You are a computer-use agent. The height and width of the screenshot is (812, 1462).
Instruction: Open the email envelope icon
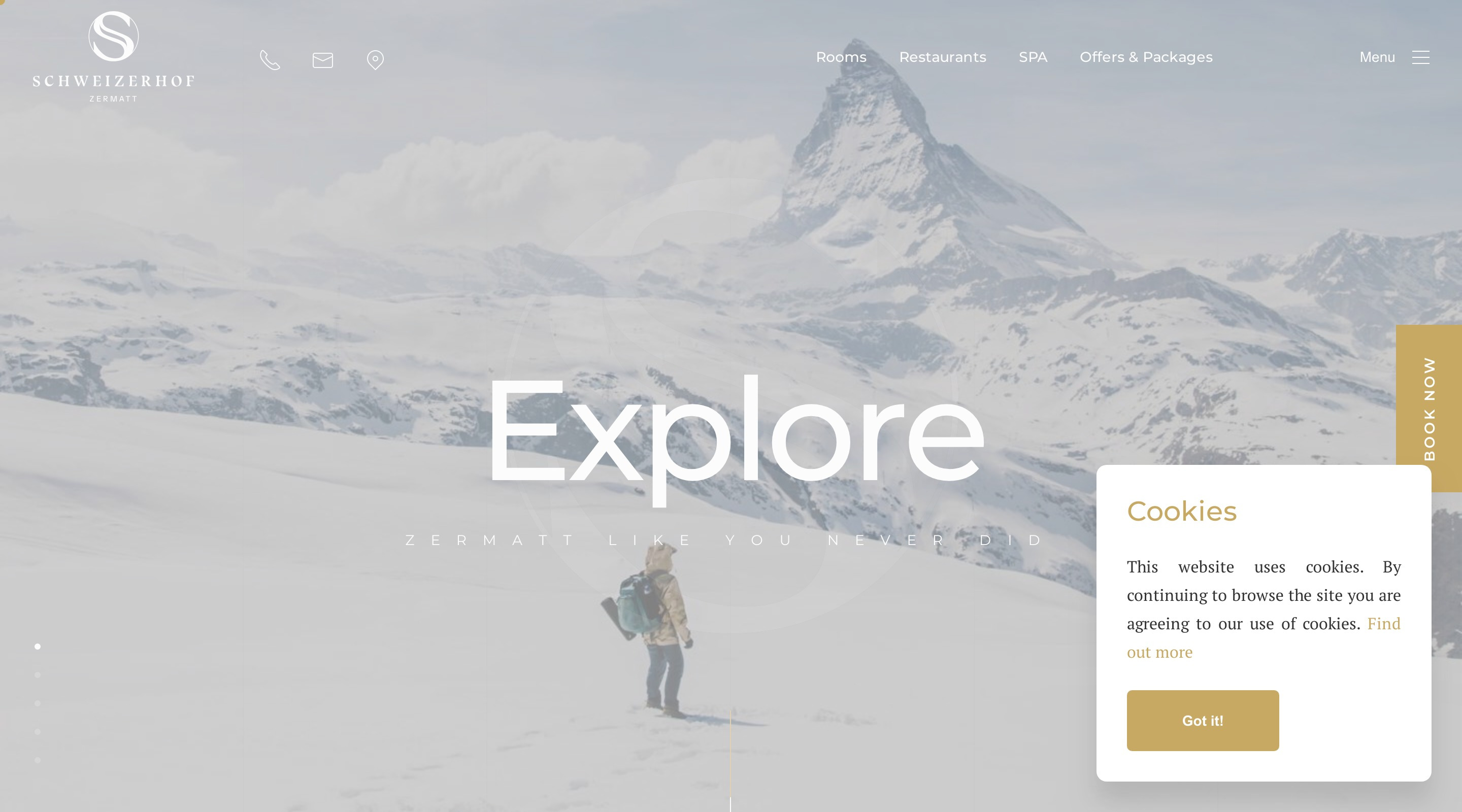[323, 59]
